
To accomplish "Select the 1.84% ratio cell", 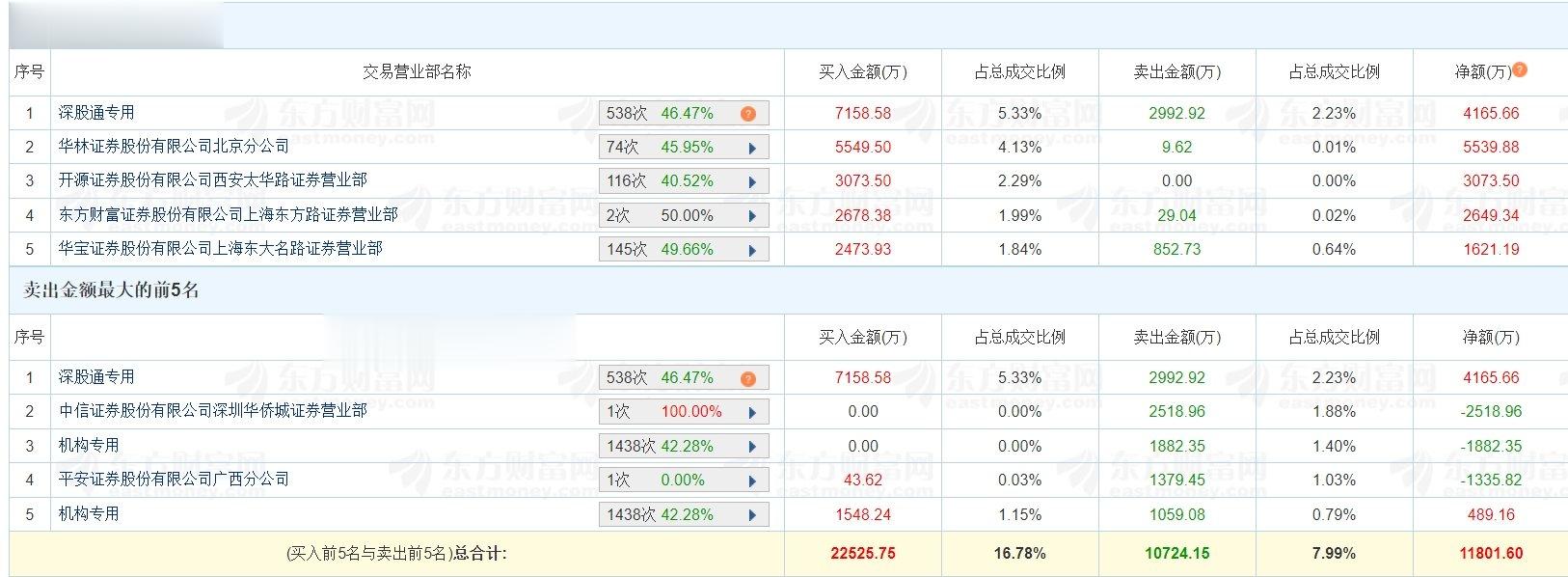I will [1020, 249].
